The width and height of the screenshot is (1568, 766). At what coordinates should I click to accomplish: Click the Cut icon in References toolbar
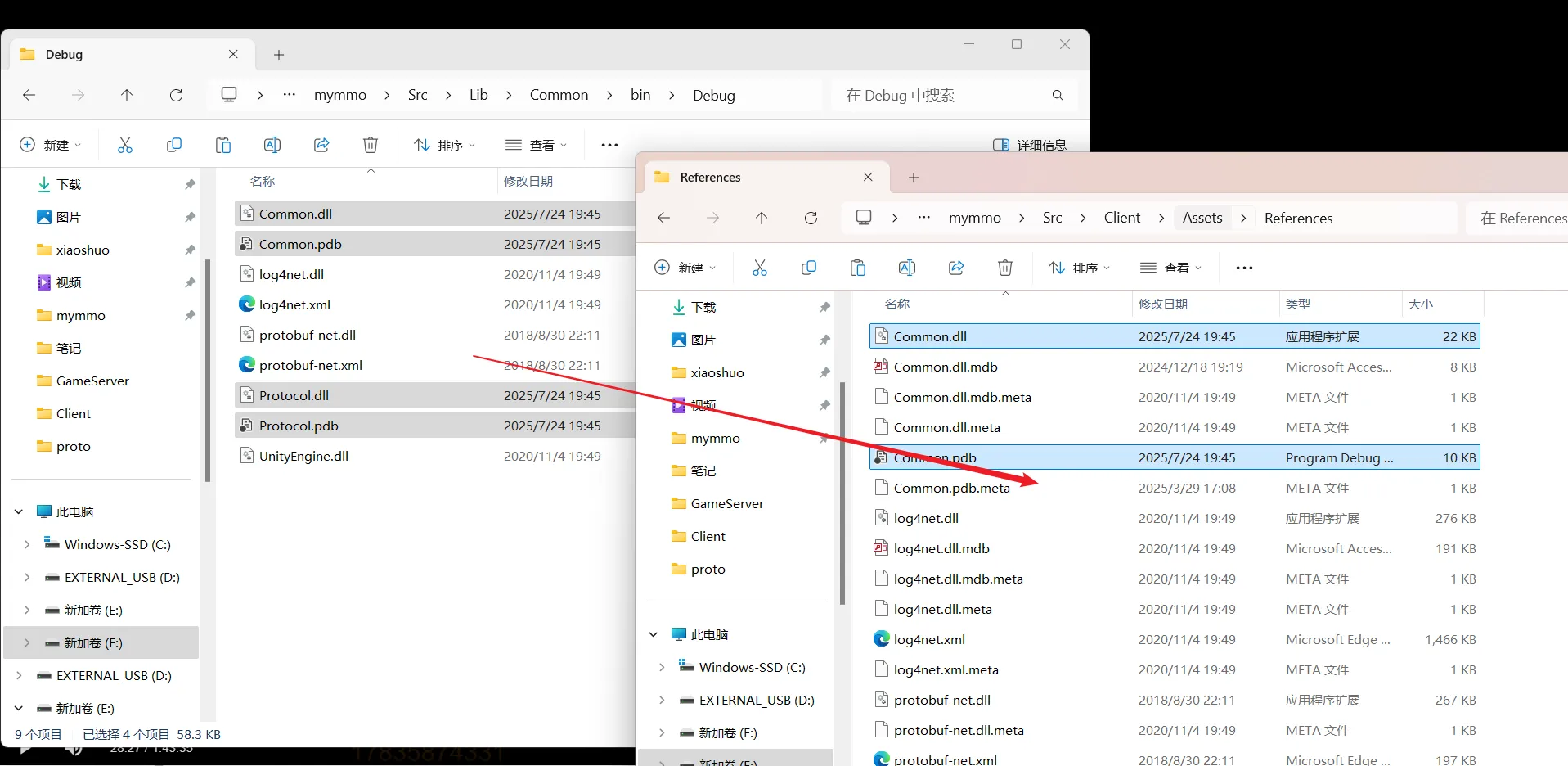pyautogui.click(x=759, y=268)
